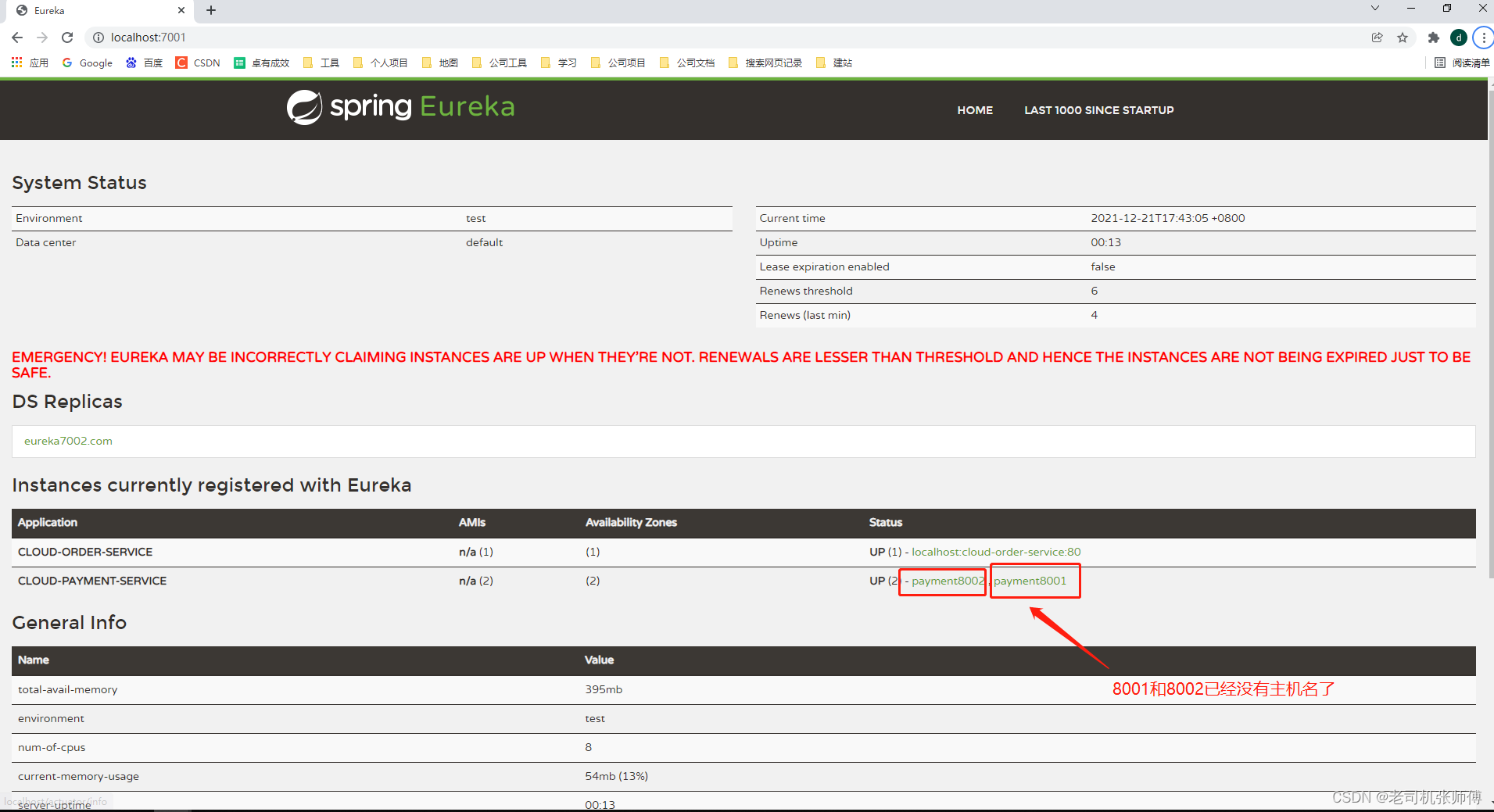Open the payment8001 instance link

click(1030, 581)
